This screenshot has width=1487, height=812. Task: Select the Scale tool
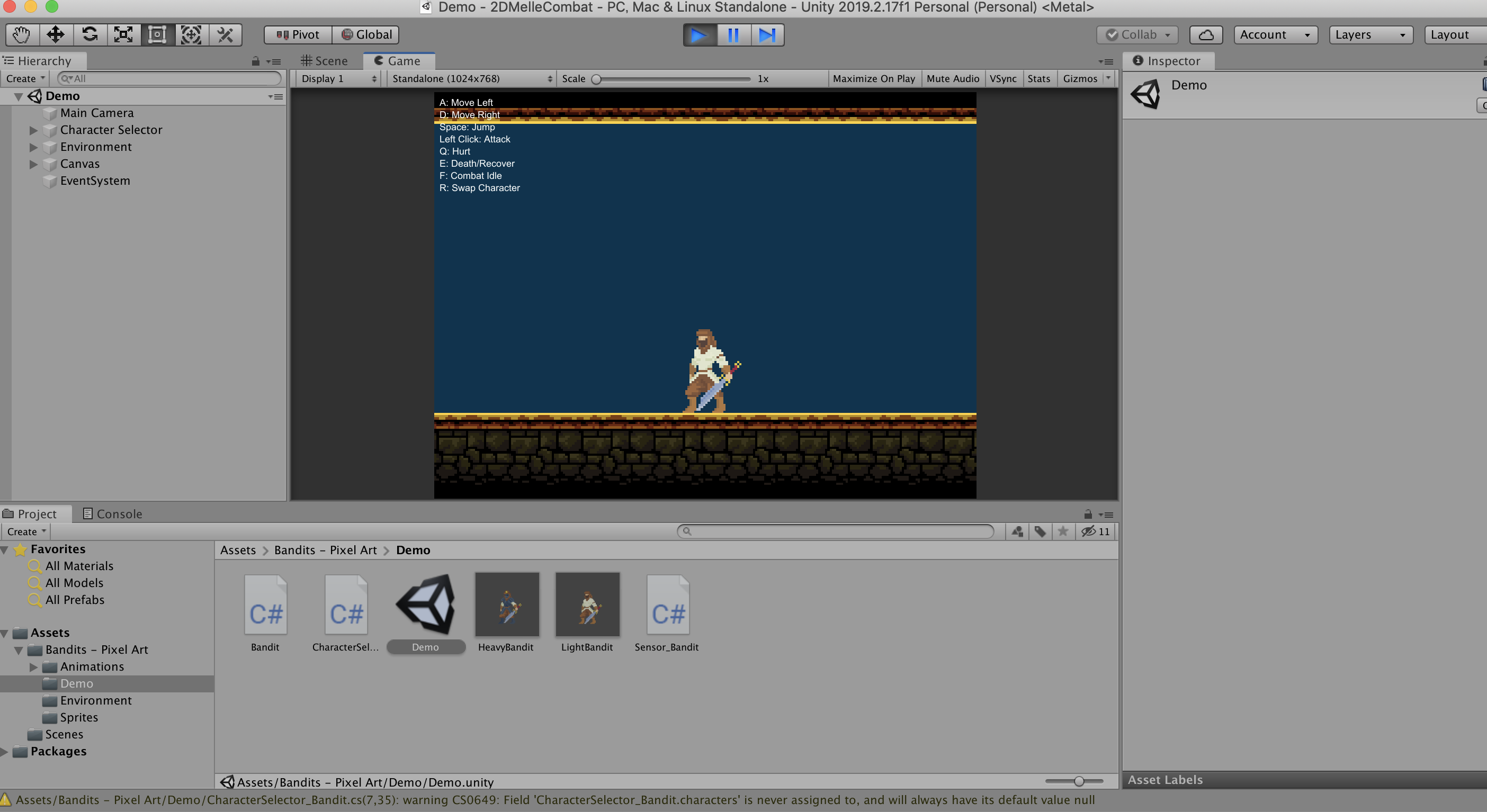[123, 34]
